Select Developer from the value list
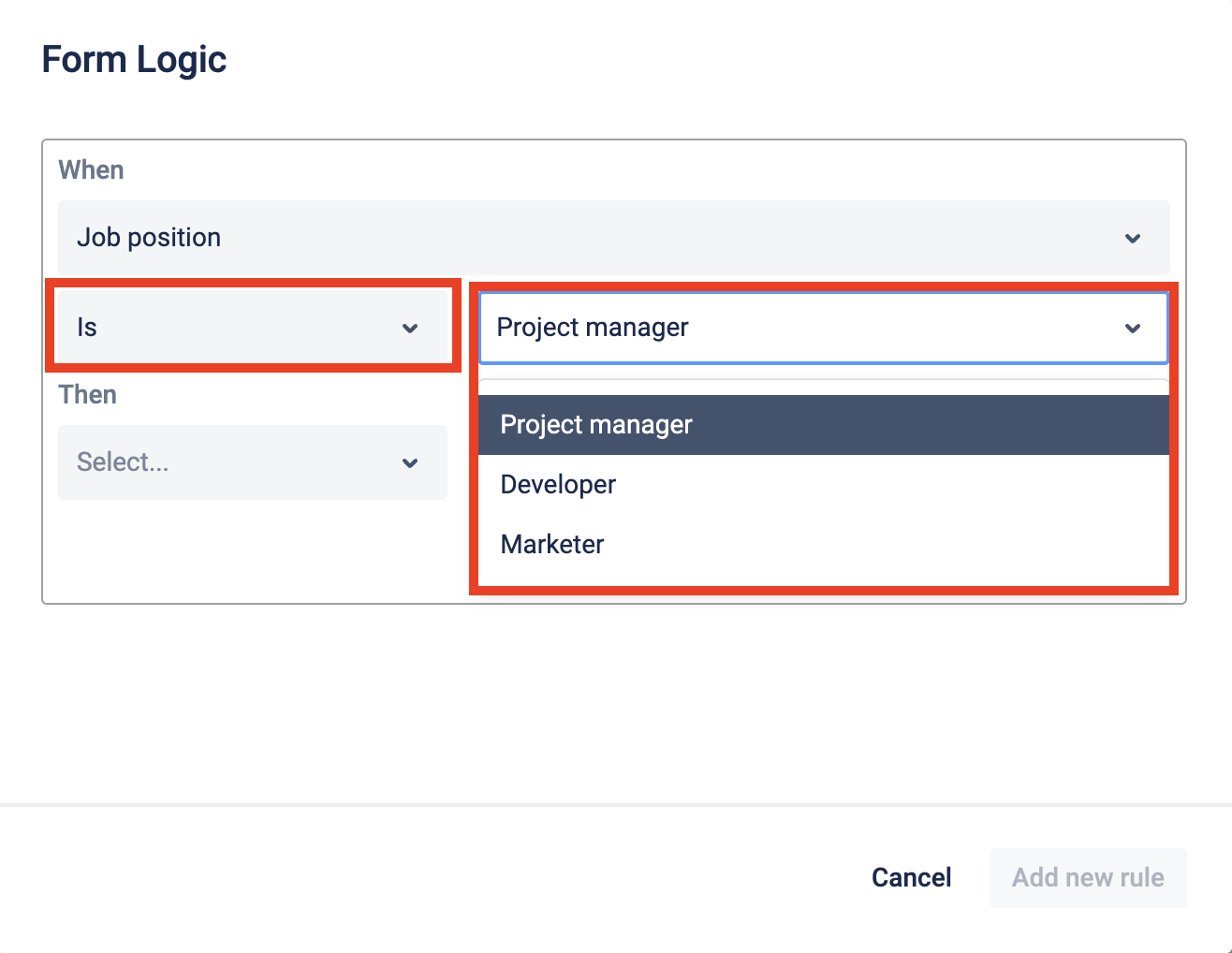 559,485
